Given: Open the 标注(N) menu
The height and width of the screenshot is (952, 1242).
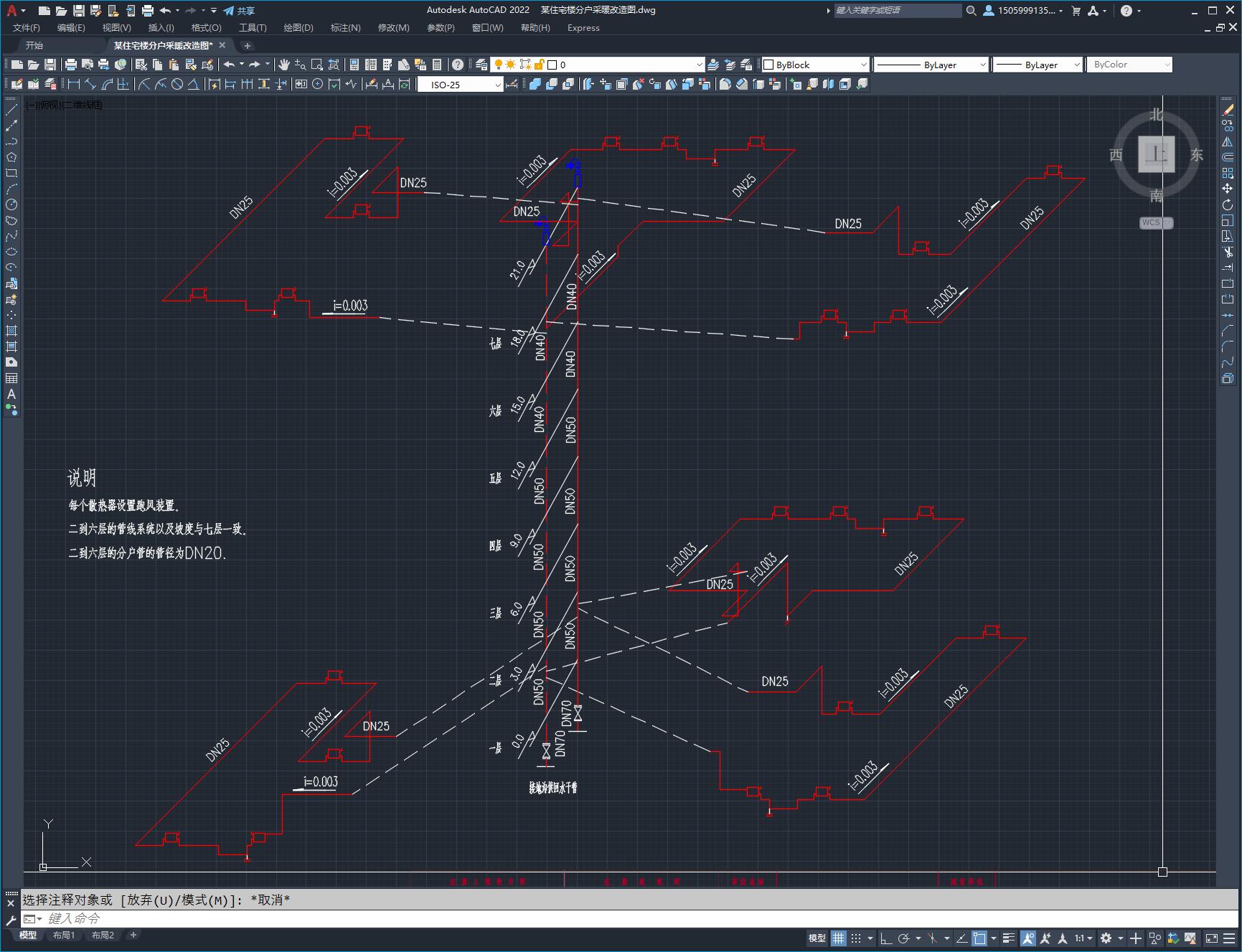Looking at the screenshot, I should 345,28.
